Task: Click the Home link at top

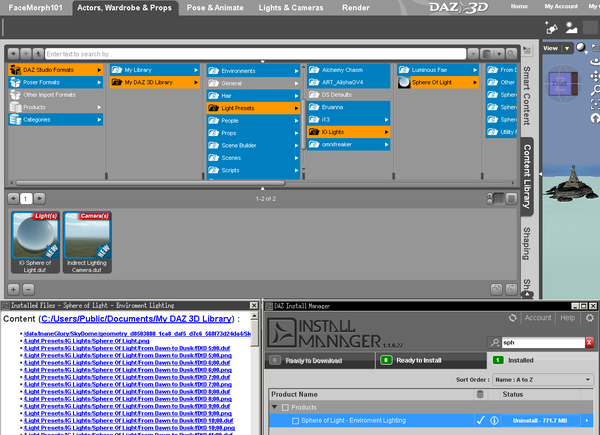Action: 519,6
